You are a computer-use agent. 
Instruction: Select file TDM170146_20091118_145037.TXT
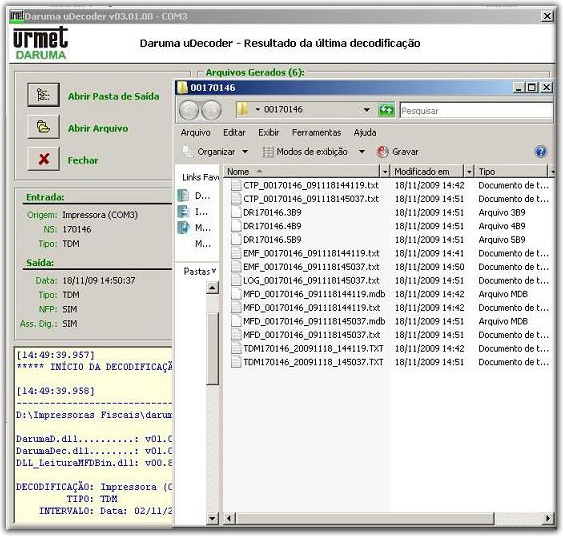click(x=313, y=362)
